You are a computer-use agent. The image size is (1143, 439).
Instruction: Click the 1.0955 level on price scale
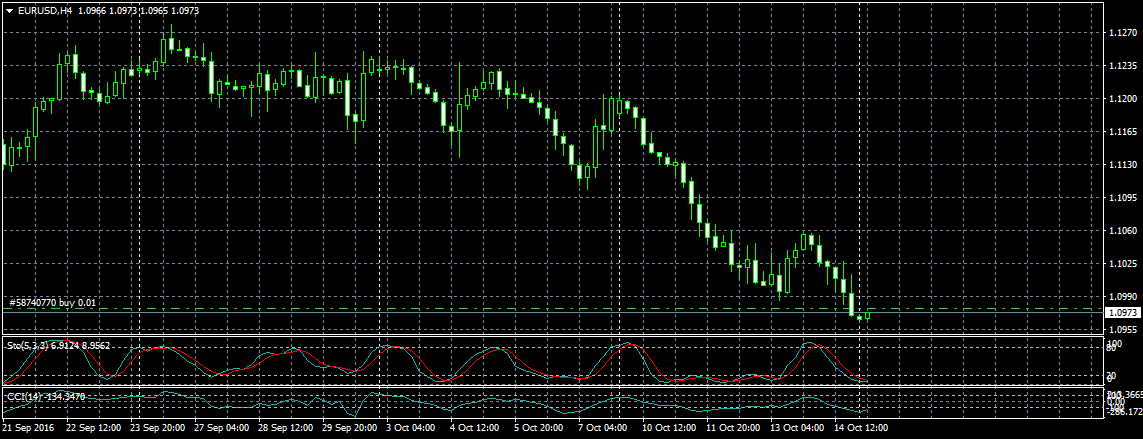point(1122,329)
